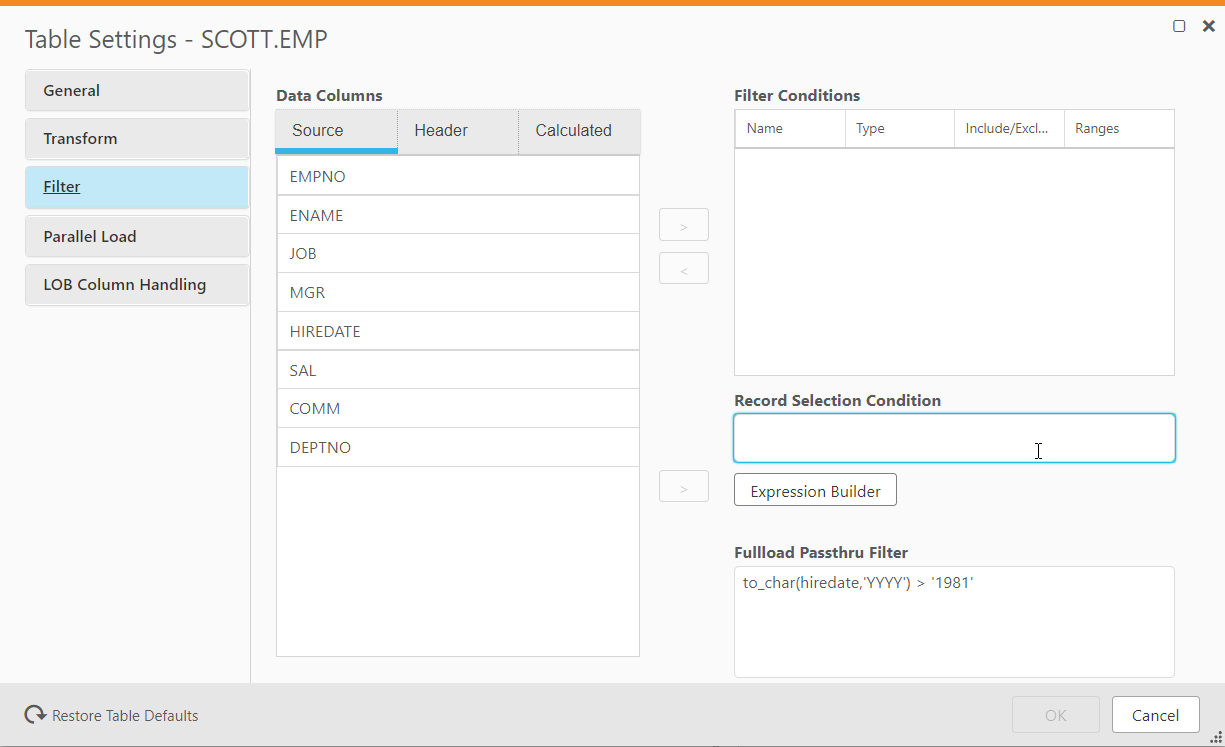Switch to the Calculated columns tab

tap(574, 131)
